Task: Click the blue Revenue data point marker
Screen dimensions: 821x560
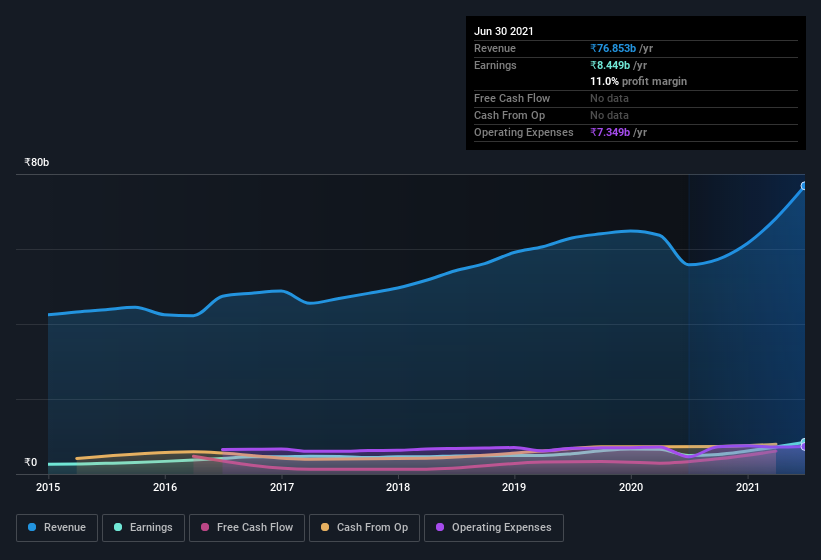Action: tap(804, 186)
